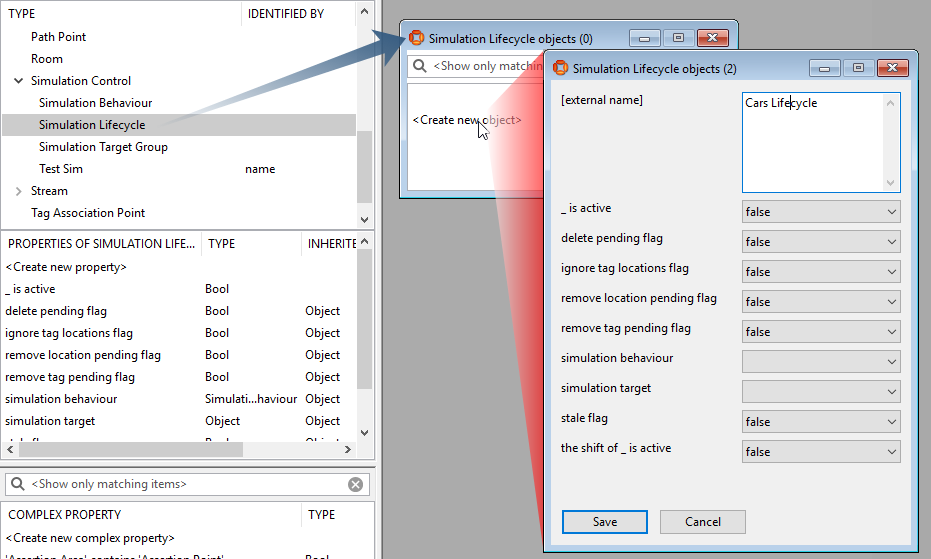Viewport: 931px width, 559px height.
Task: Click the TYPE column header in type list
Action: [x=121, y=14]
